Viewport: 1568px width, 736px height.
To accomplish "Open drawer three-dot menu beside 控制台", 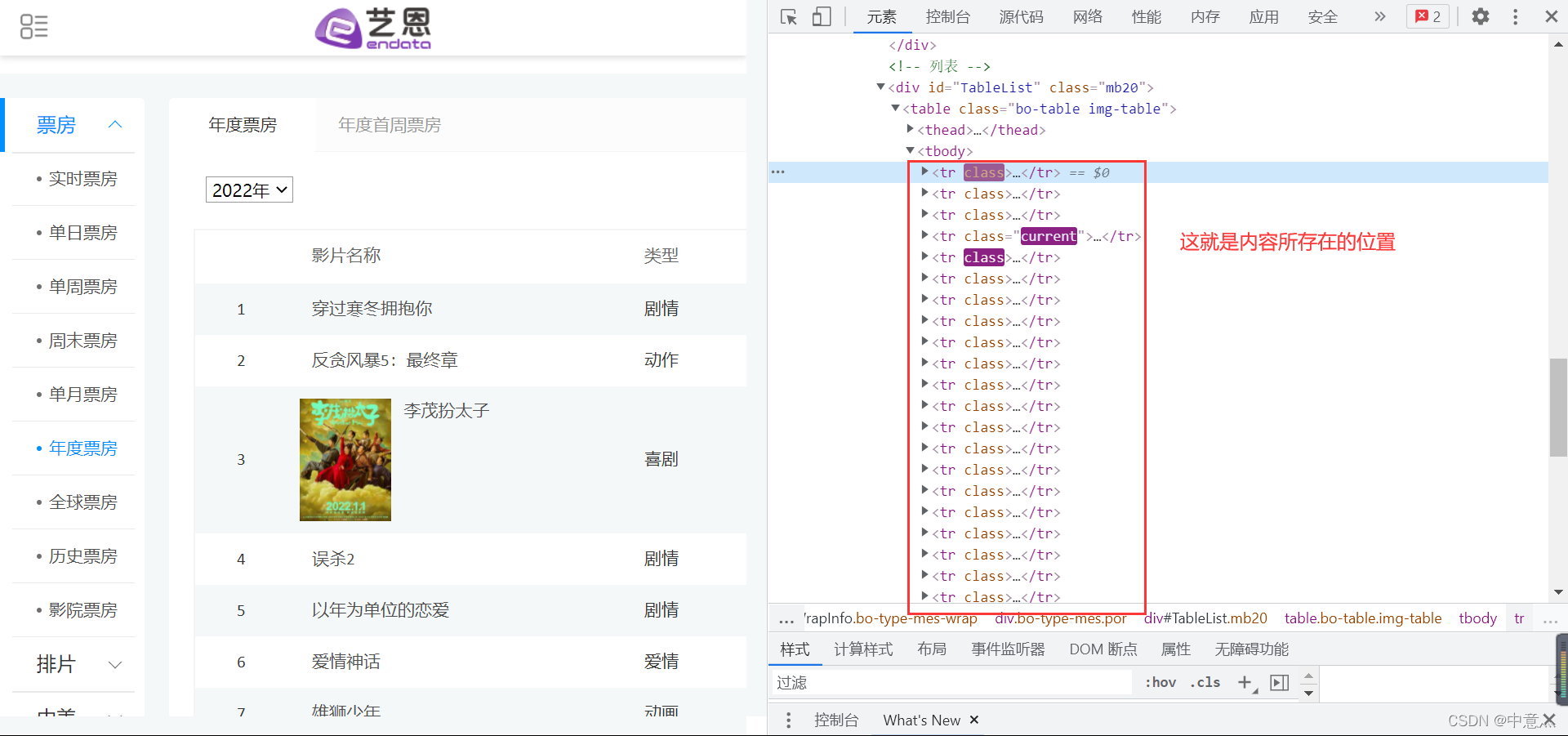I will coord(788,720).
